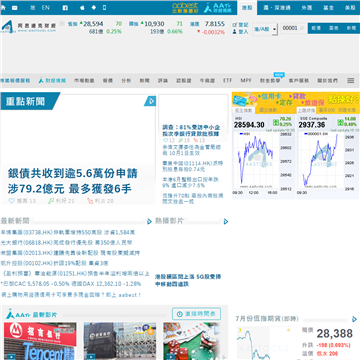Open the grey building video thumbnail

point(120,341)
